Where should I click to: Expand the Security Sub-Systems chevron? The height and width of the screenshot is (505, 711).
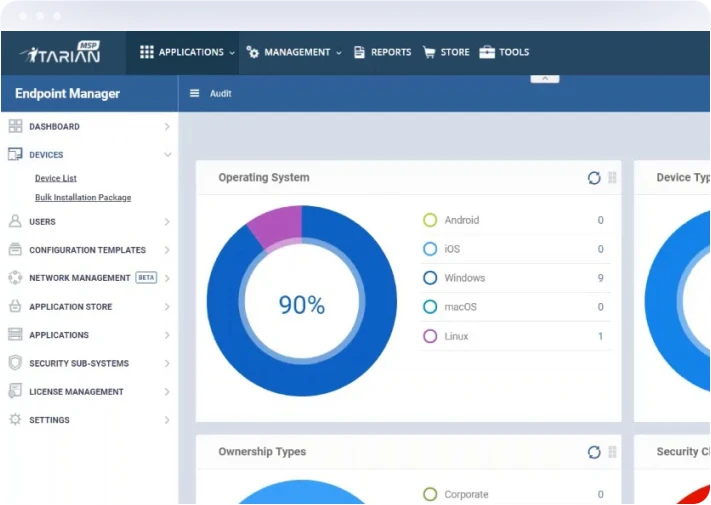coord(167,364)
